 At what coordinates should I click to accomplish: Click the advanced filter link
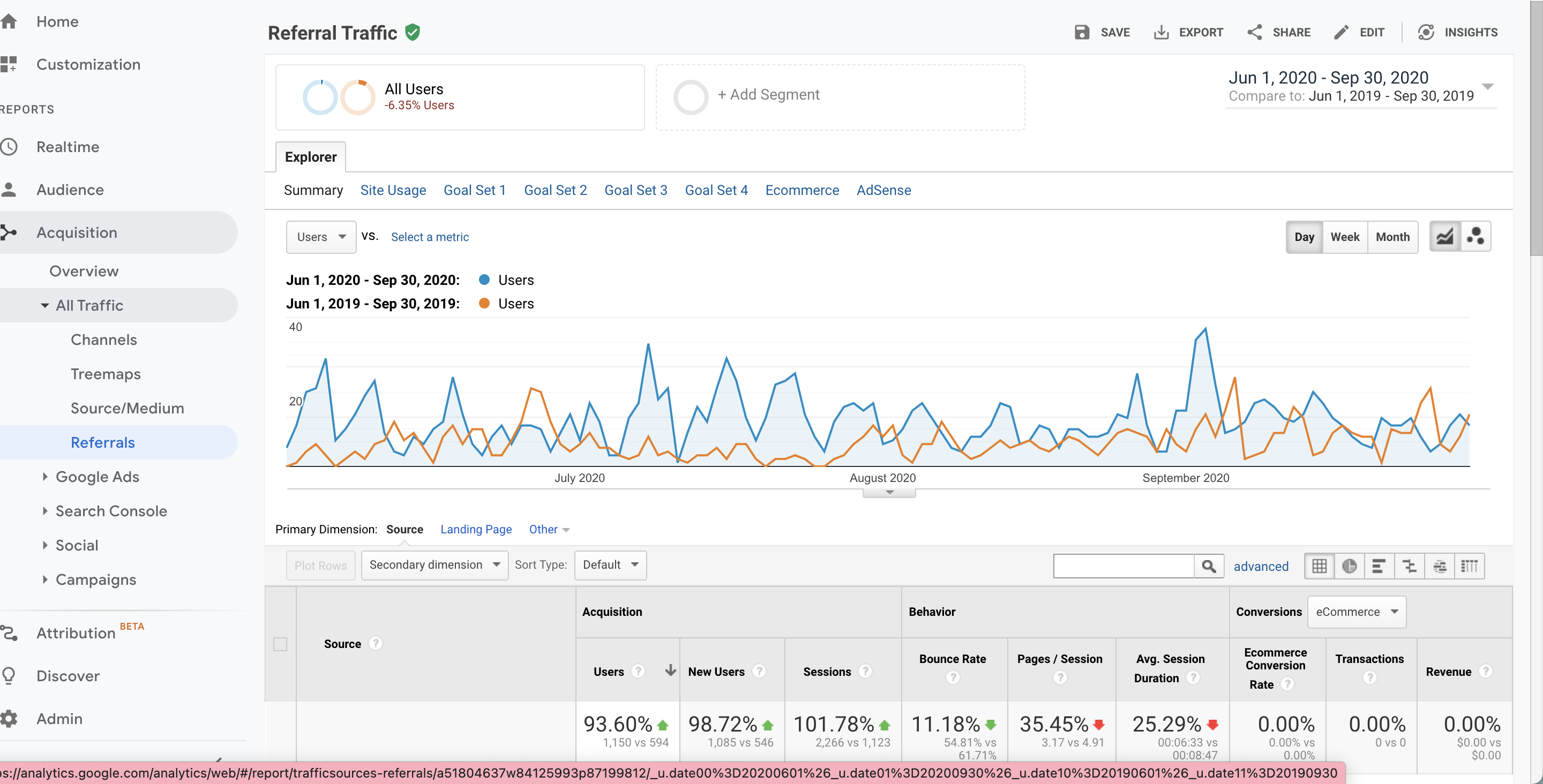(1260, 566)
